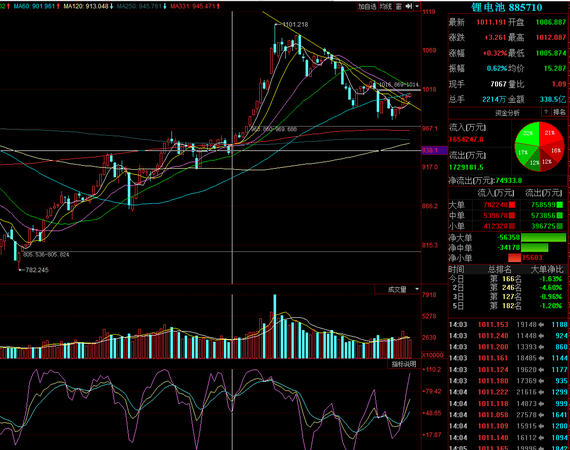The height and width of the screenshot is (450, 570).
Task: Click the 加自选 add-to-watchlist button
Action: coord(367,7)
